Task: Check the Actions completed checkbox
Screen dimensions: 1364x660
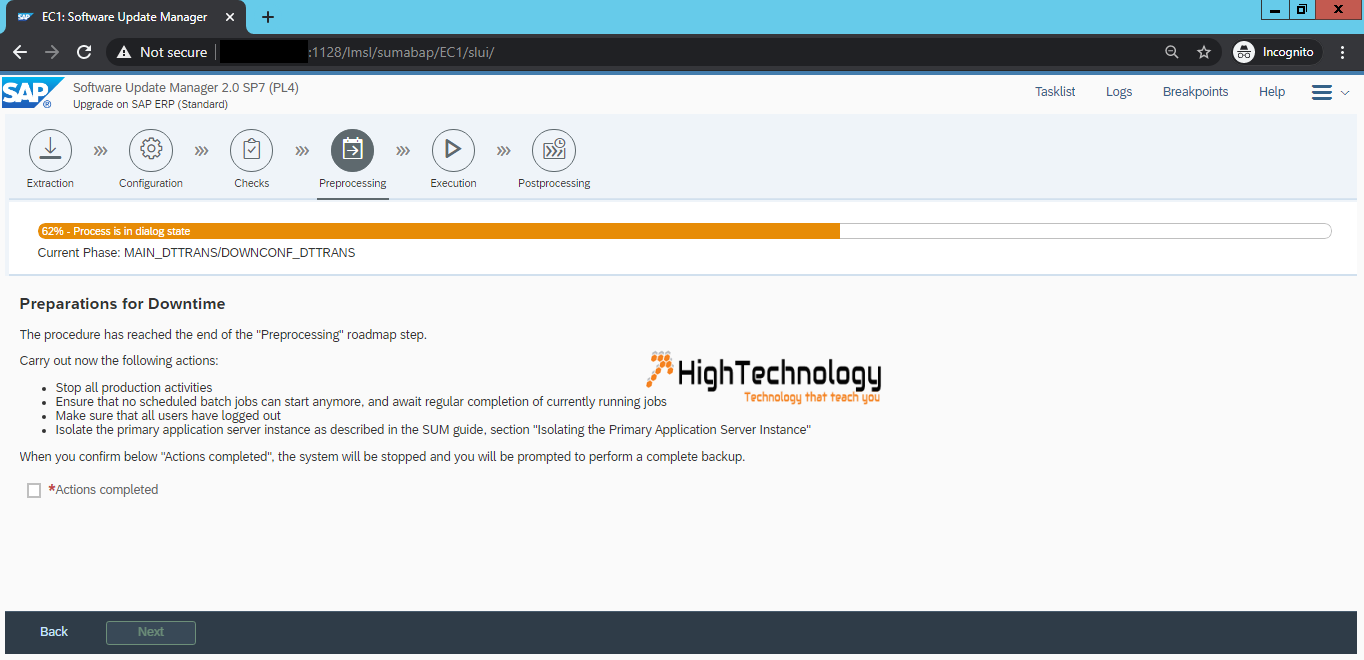Action: point(34,490)
